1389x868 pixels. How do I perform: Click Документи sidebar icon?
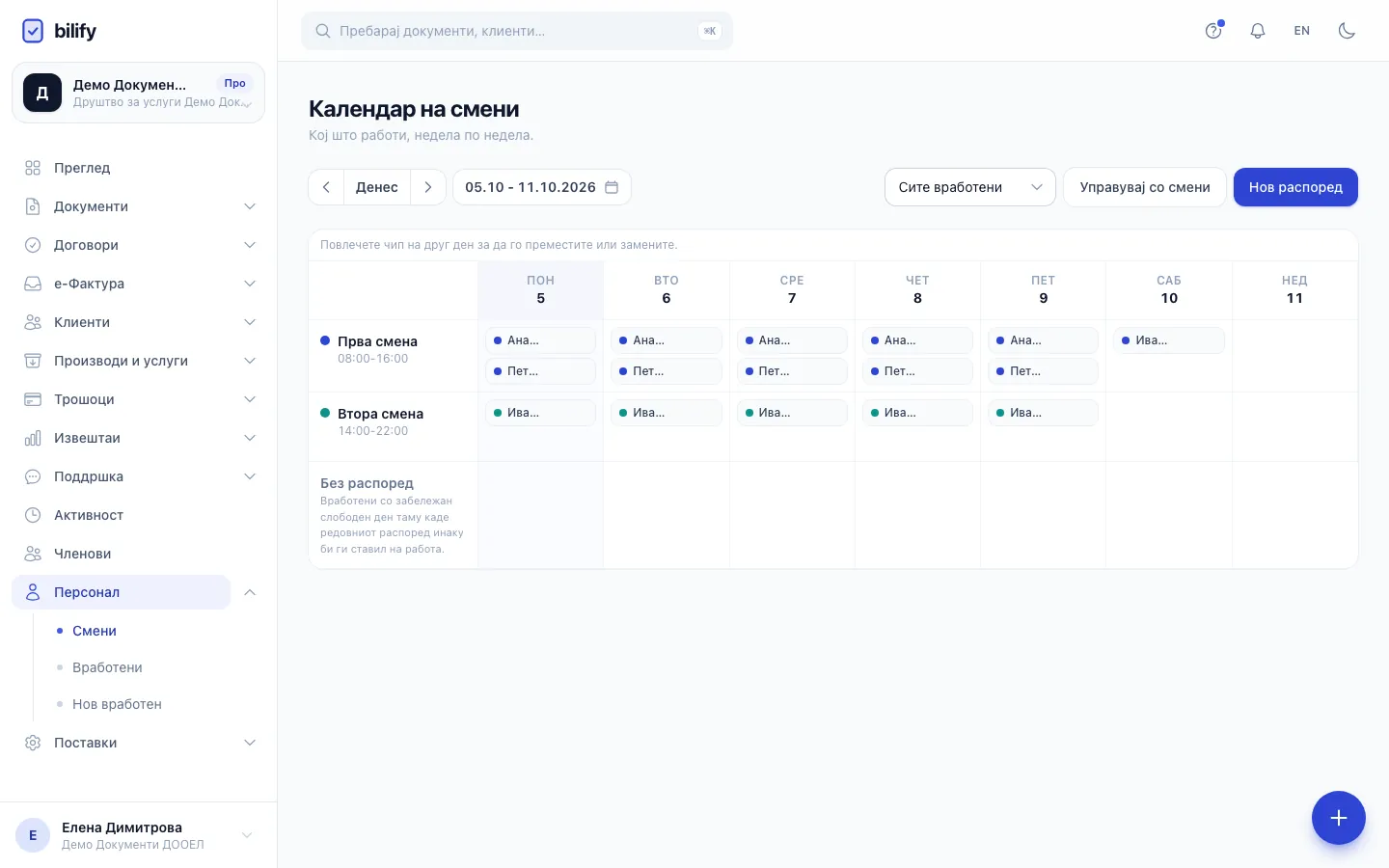(33, 206)
